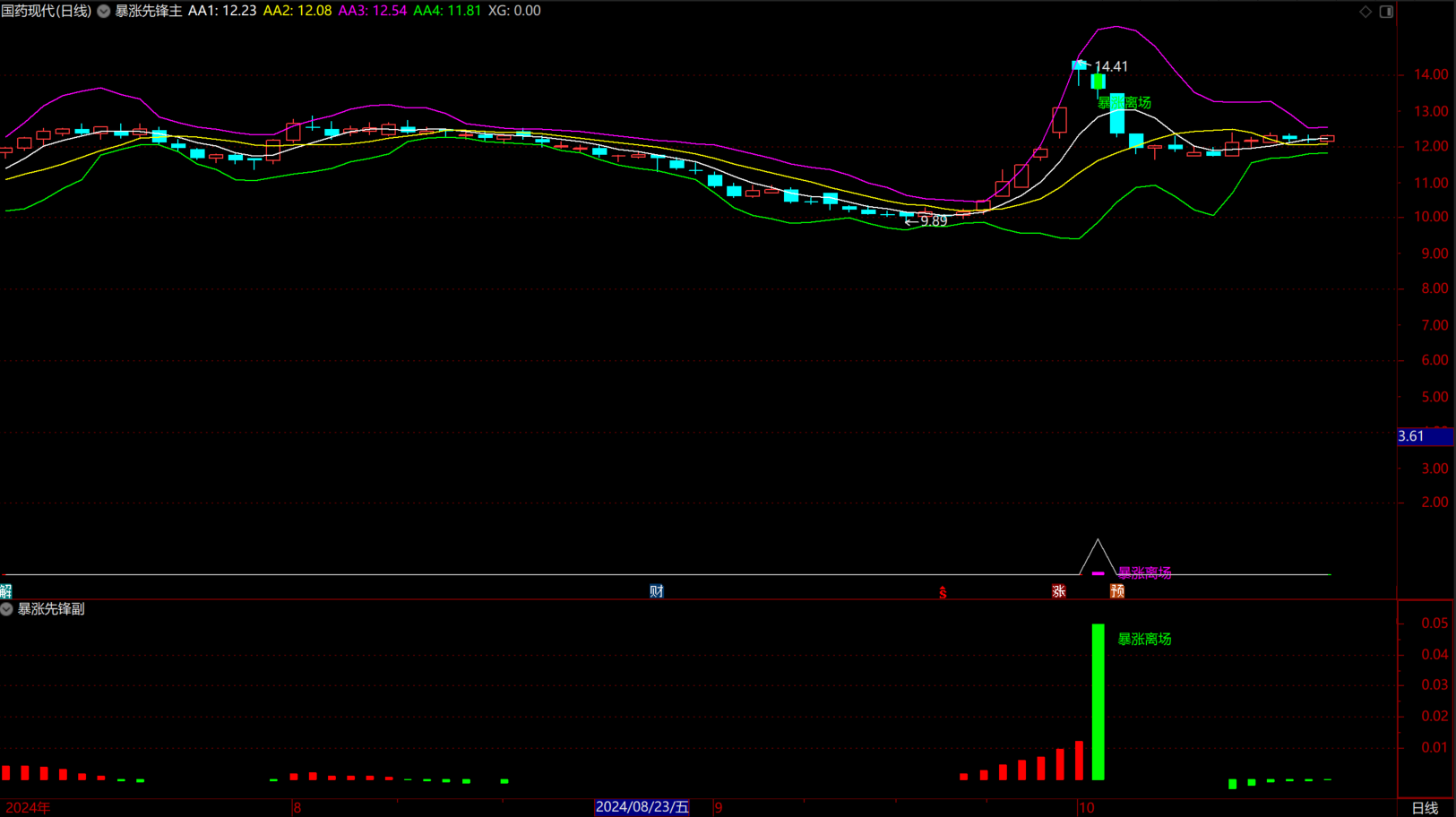Click the magenta 暴涨离场 label near triangle signal

click(1144, 572)
